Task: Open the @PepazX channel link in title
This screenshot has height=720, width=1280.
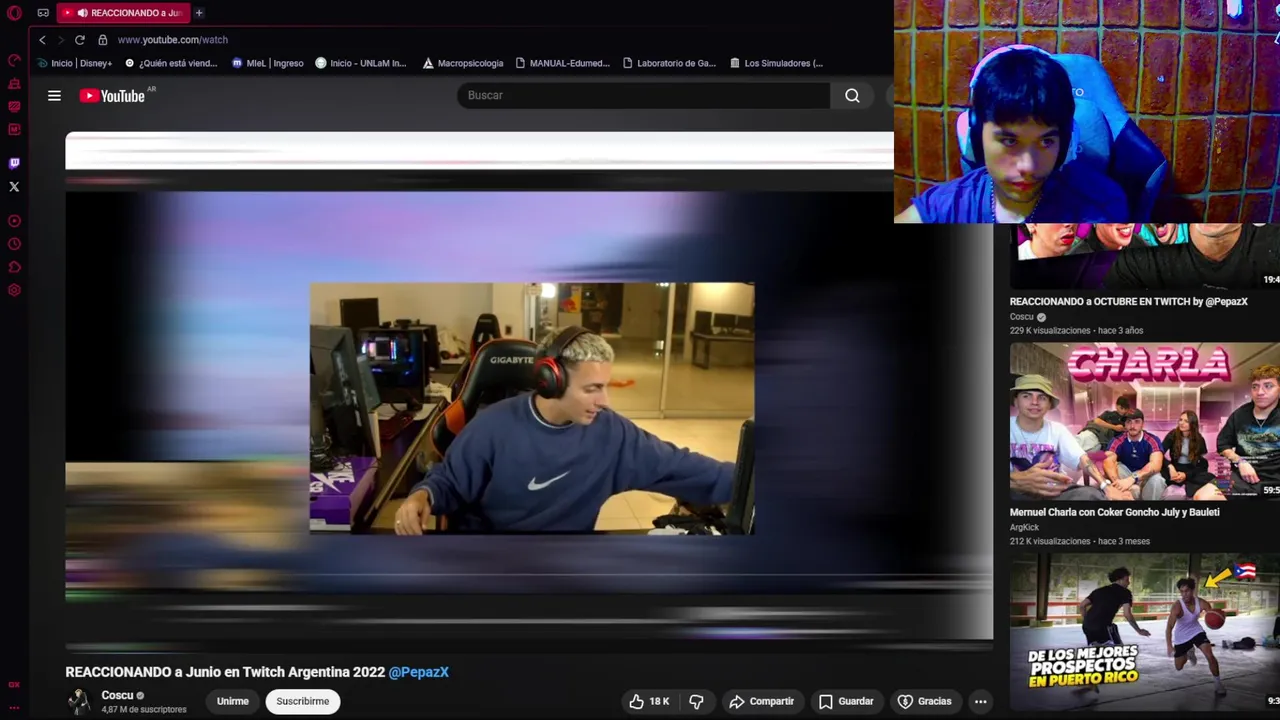Action: click(418, 672)
